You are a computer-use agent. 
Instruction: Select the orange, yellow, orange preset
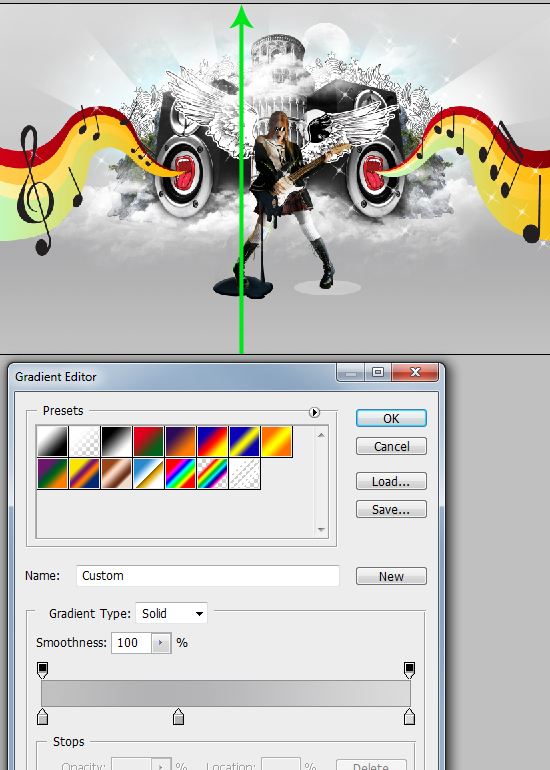tap(276, 441)
